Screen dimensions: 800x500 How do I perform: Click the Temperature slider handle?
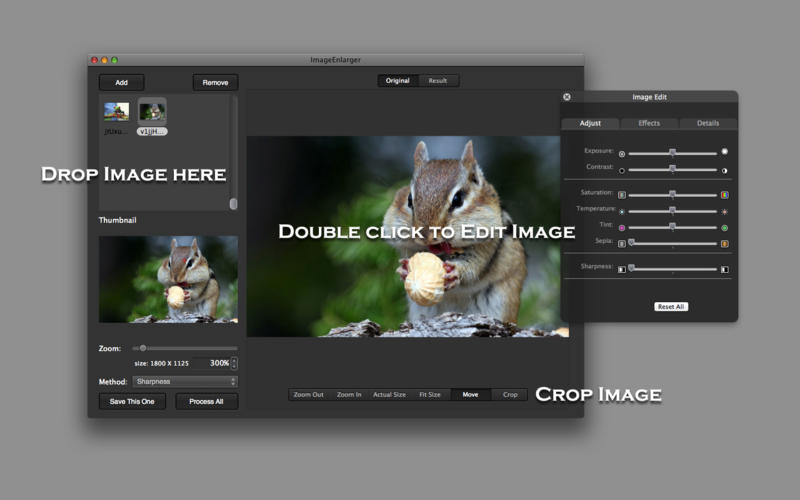coord(672,211)
